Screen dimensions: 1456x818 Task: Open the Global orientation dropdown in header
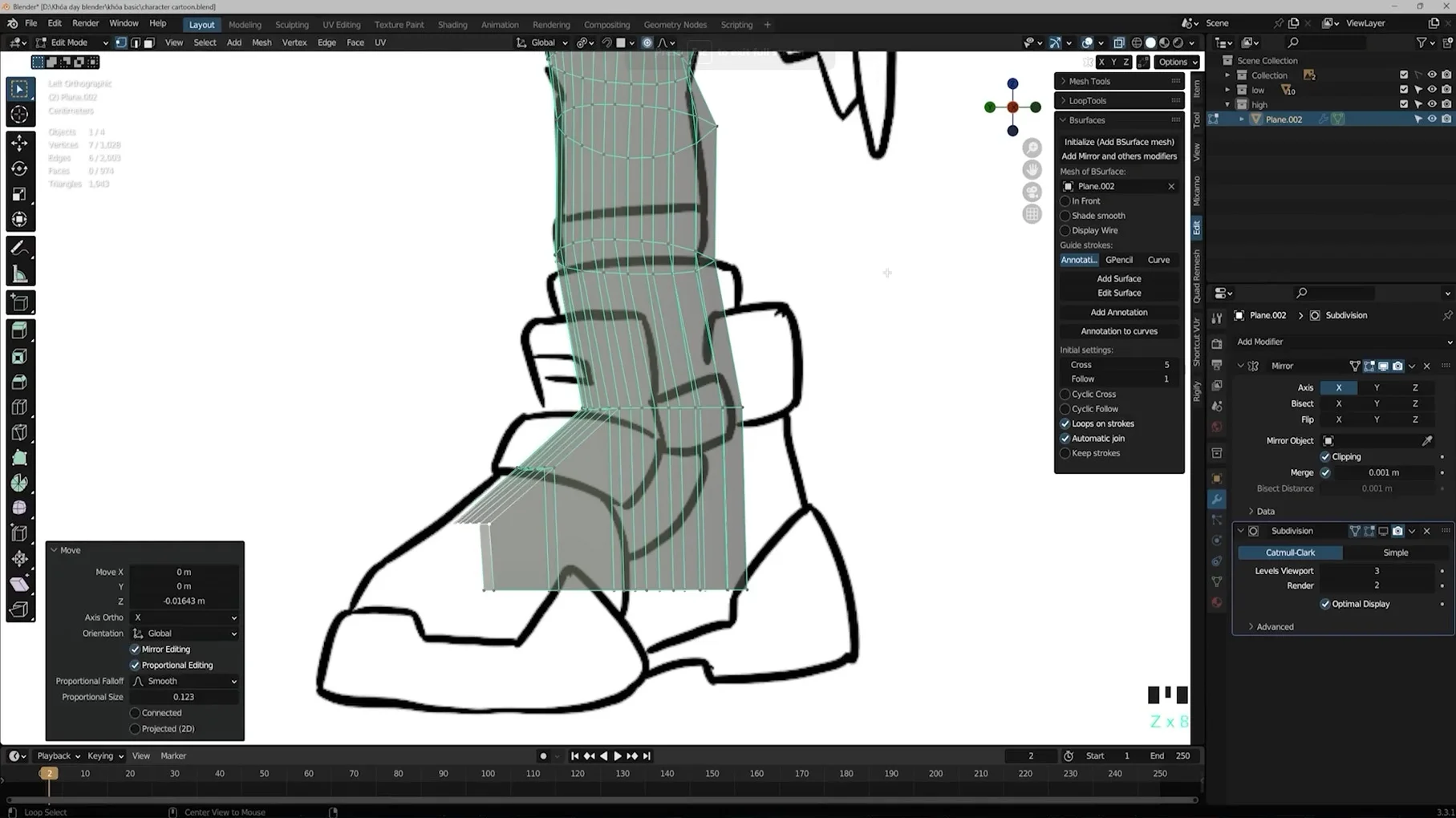(542, 43)
